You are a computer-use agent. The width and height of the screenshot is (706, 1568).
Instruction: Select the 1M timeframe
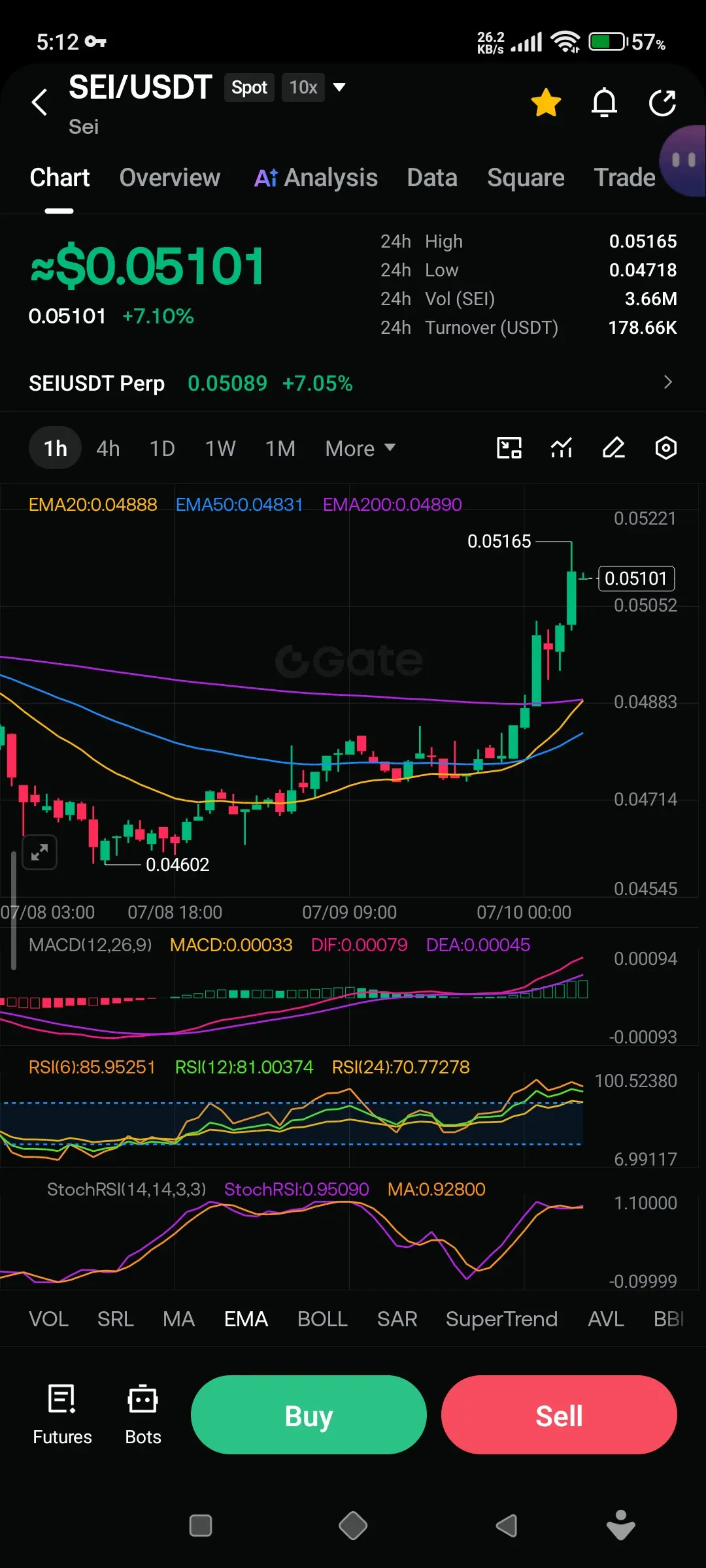click(280, 449)
